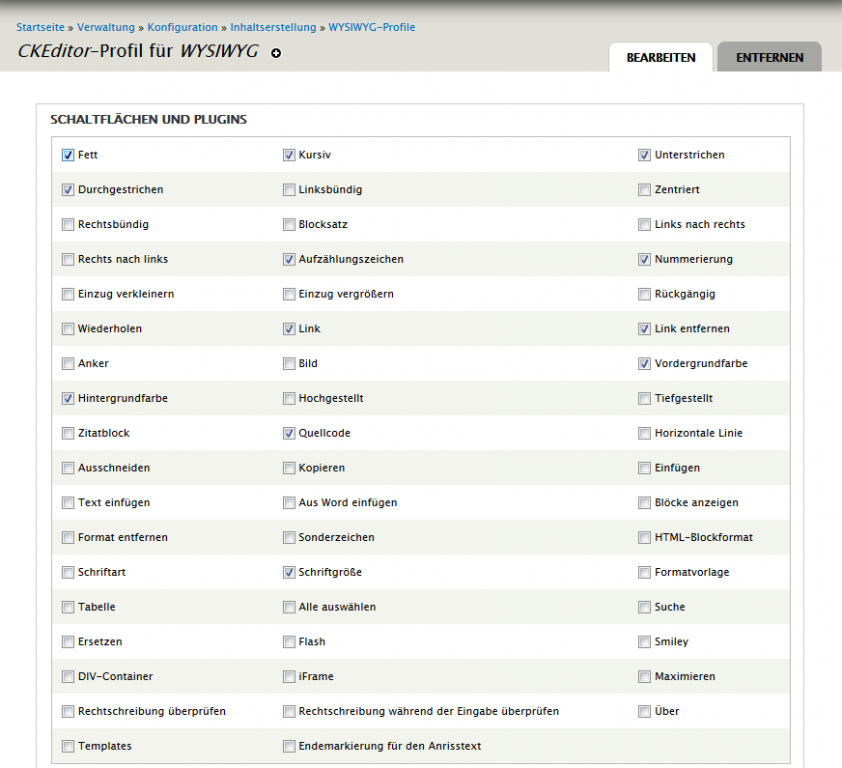This screenshot has width=842, height=768.
Task: Check the Templates option
Action: coord(68,746)
